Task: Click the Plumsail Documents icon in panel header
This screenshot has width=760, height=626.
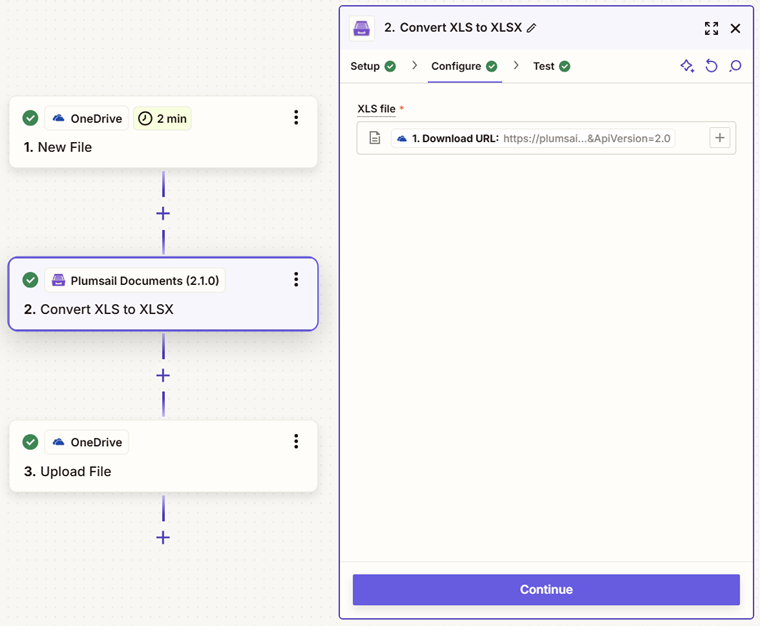Action: click(362, 29)
